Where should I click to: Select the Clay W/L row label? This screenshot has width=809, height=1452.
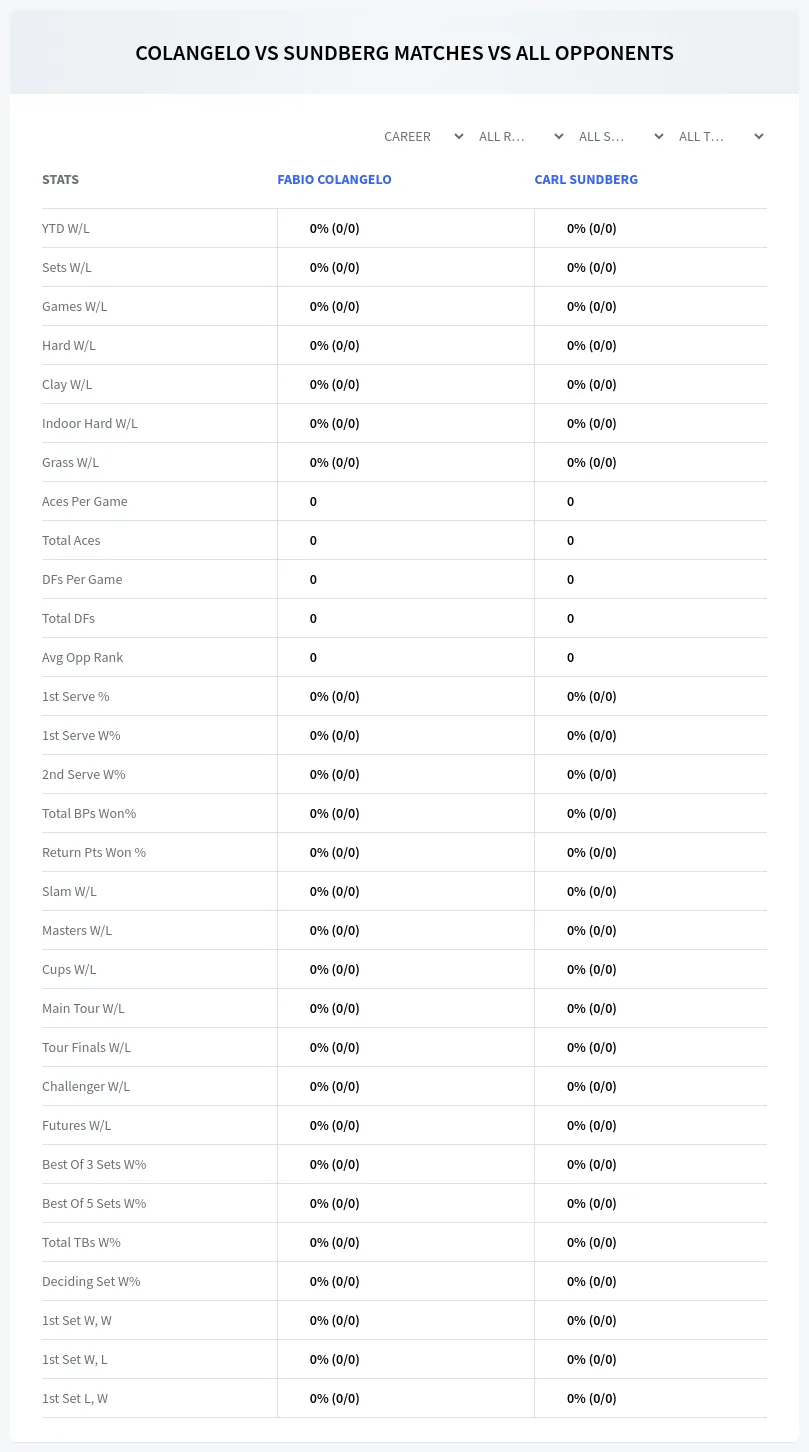point(67,384)
